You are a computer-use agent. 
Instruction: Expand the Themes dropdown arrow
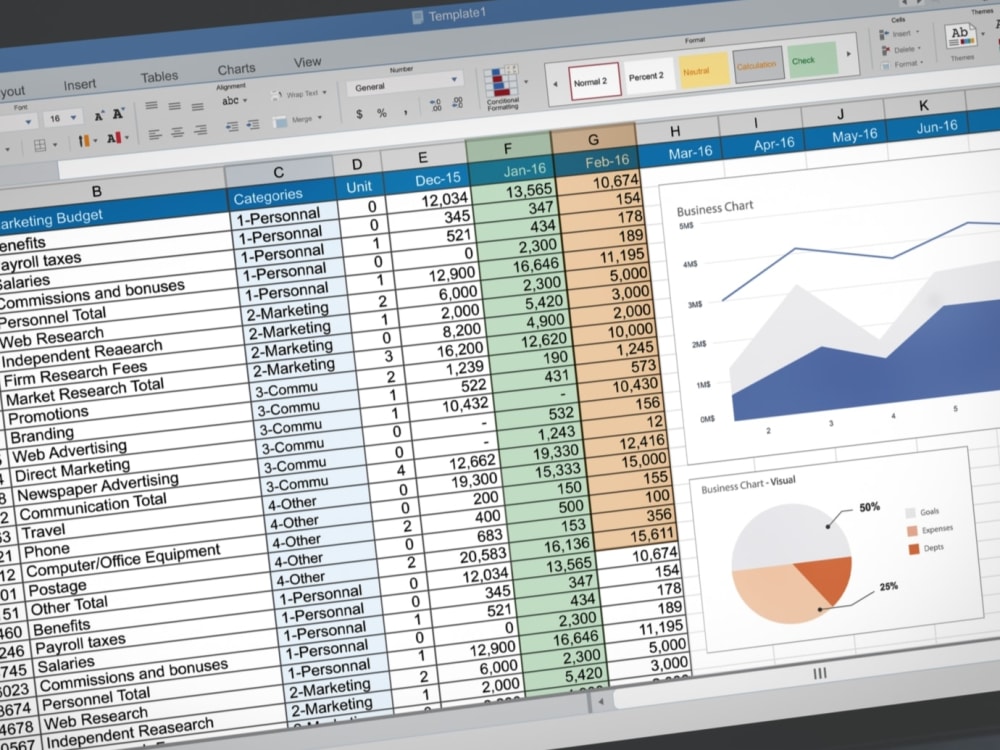pos(983,33)
